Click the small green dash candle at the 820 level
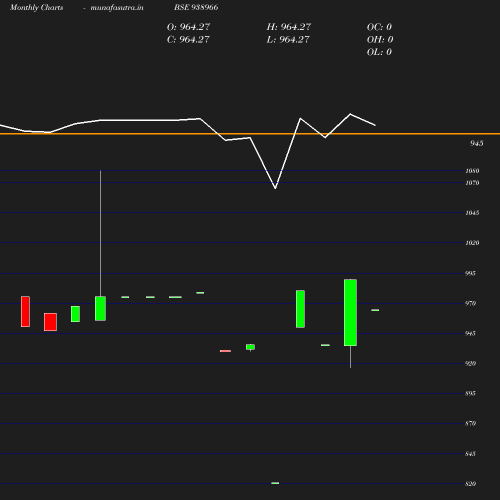This screenshot has width=500, height=500. (275, 483)
